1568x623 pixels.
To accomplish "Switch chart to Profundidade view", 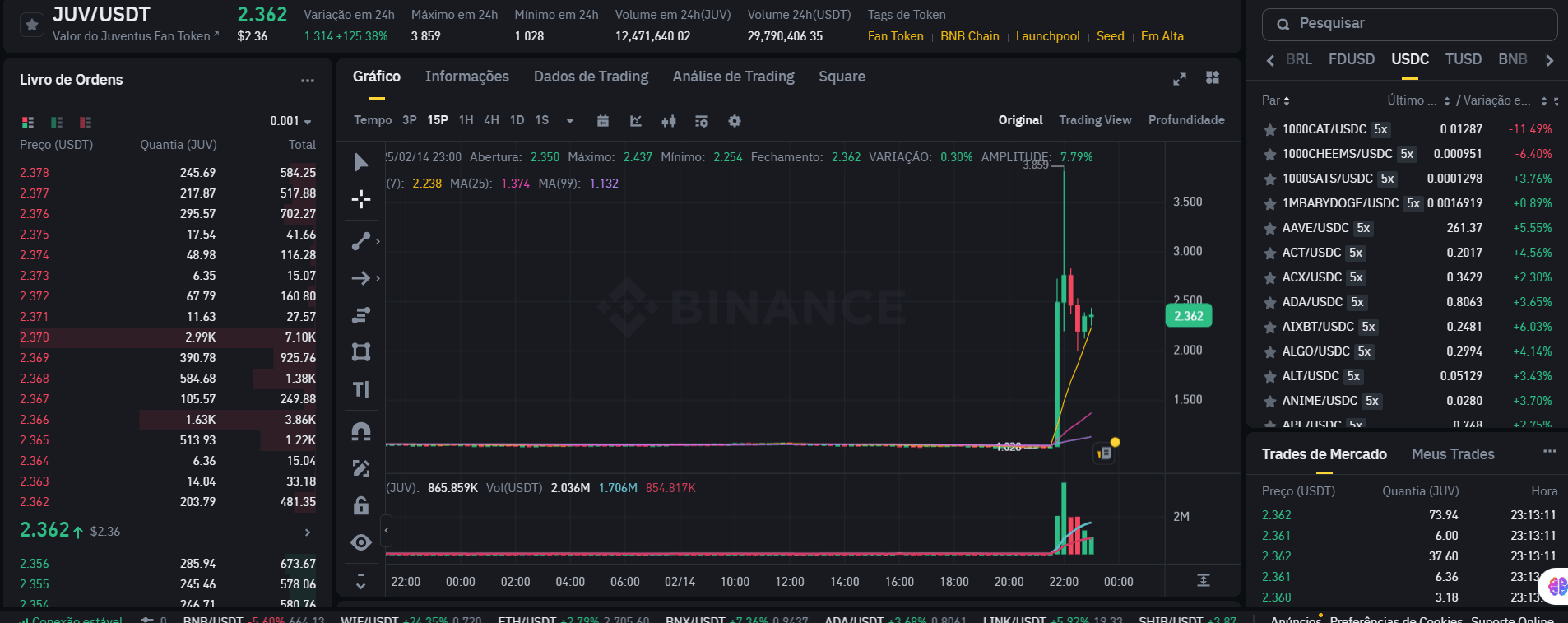I will point(1186,120).
